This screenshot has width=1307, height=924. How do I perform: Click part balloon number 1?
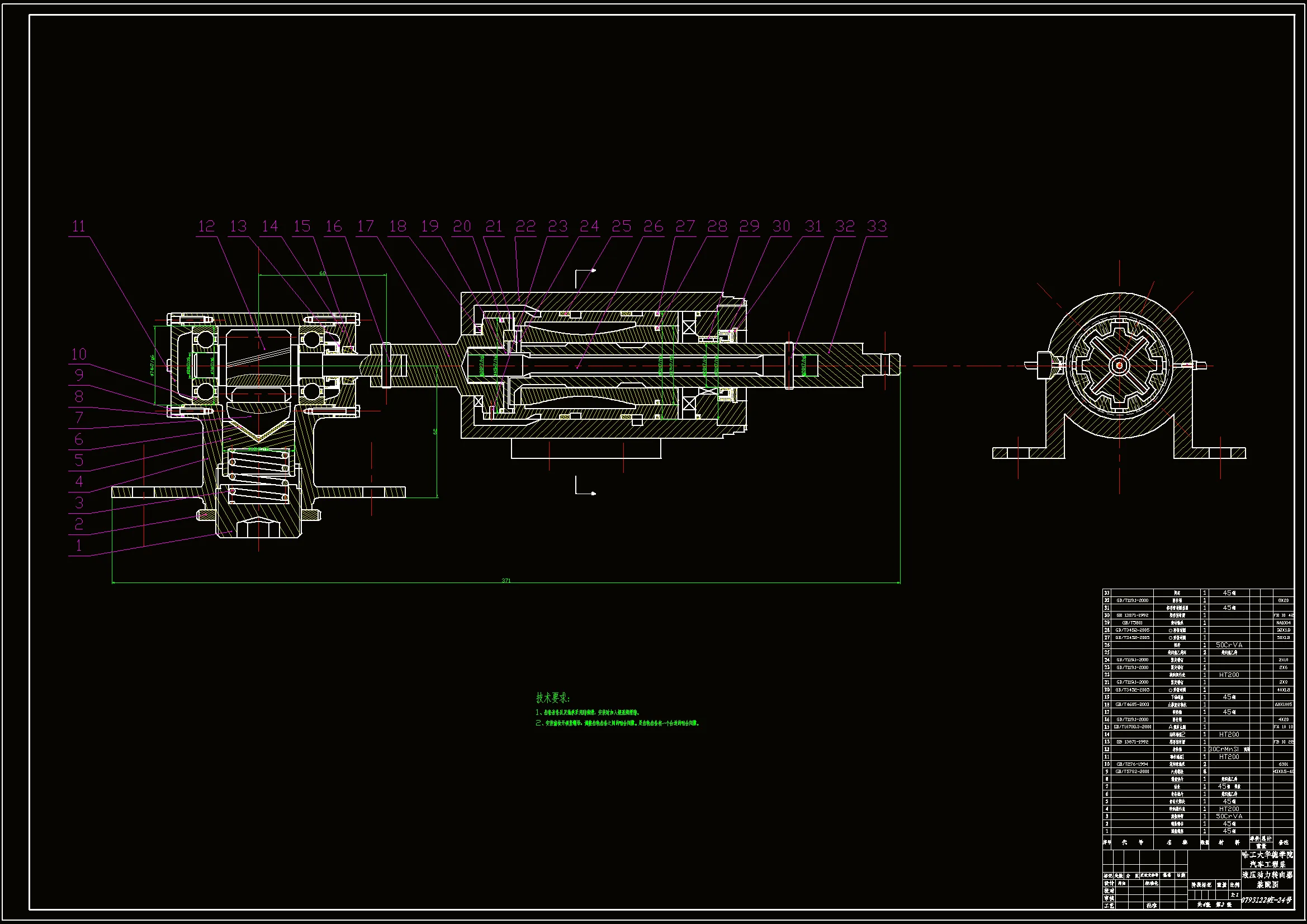(x=79, y=546)
